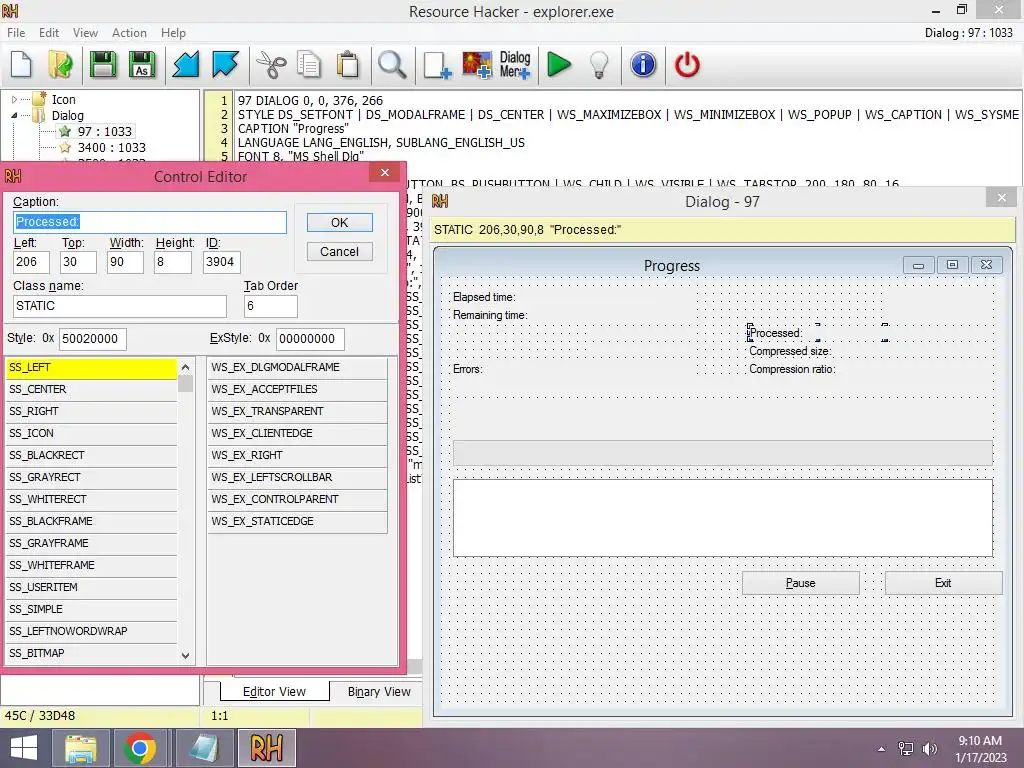
Task: Open the Help menu
Action: point(173,33)
